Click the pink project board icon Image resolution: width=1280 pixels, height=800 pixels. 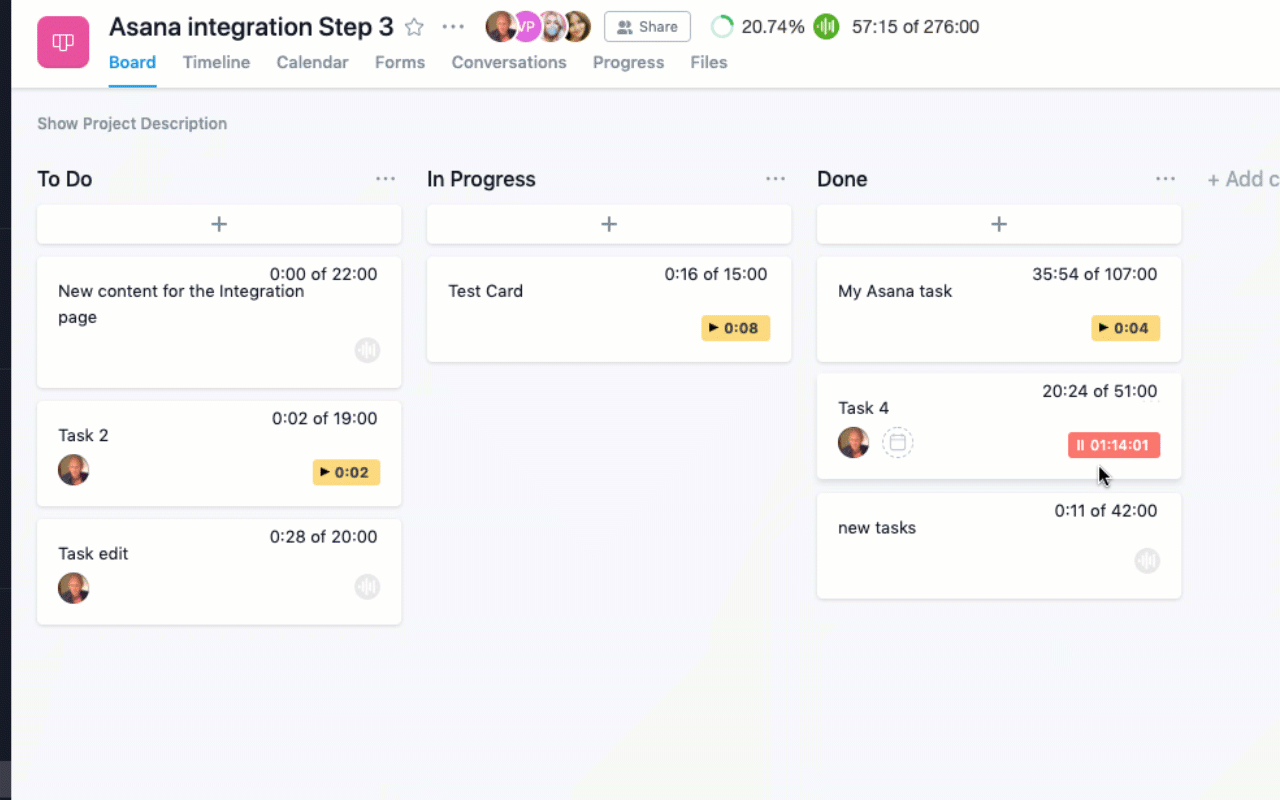63,42
